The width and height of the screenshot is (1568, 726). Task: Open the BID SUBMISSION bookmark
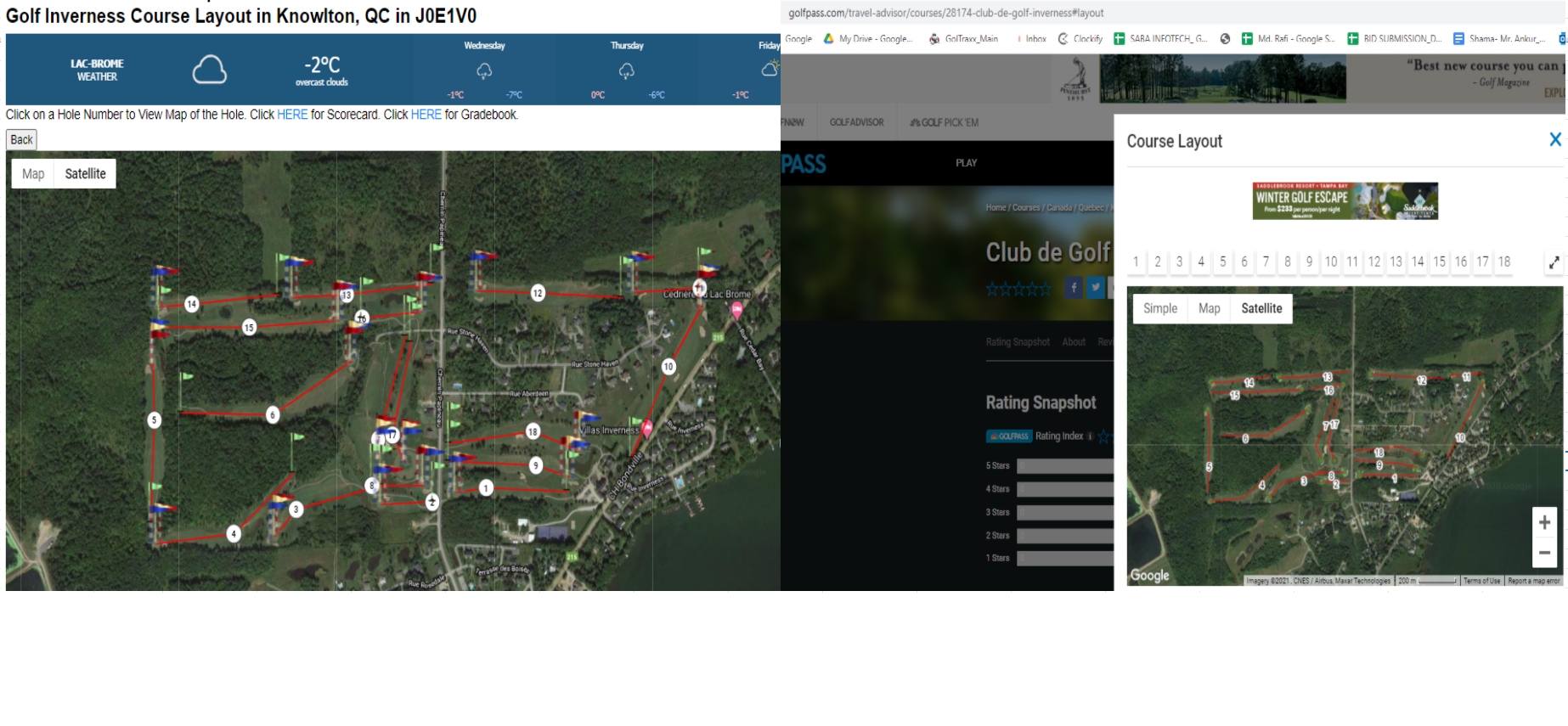pos(1395,38)
